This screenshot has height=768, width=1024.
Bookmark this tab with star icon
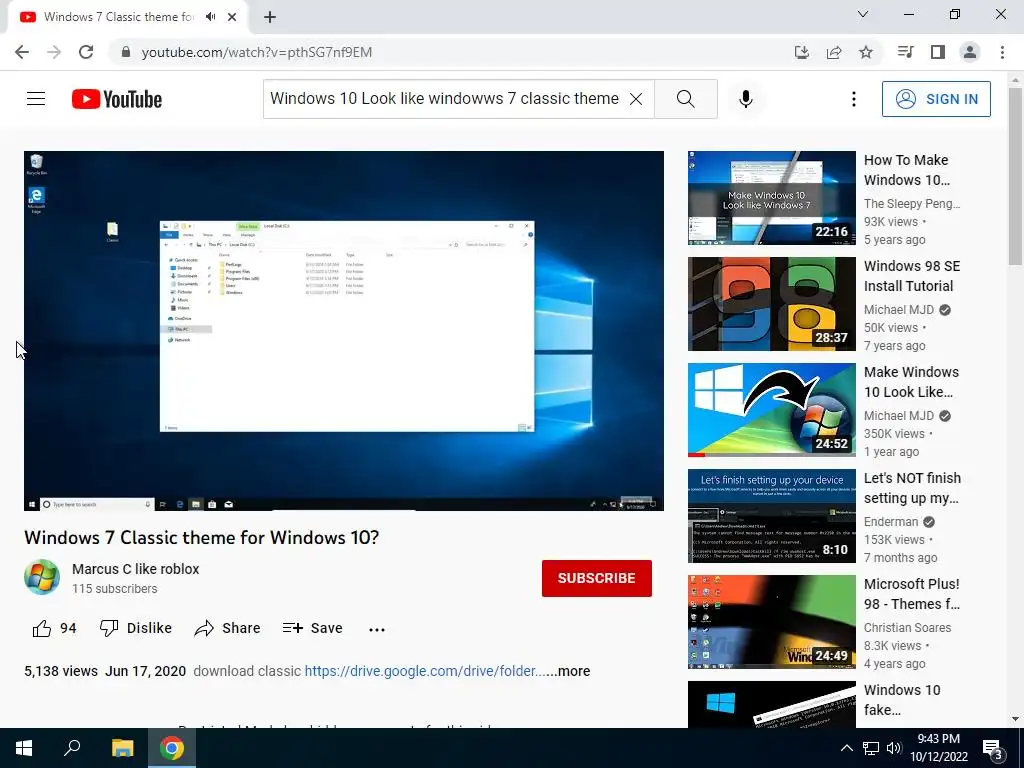pyautogui.click(x=866, y=52)
